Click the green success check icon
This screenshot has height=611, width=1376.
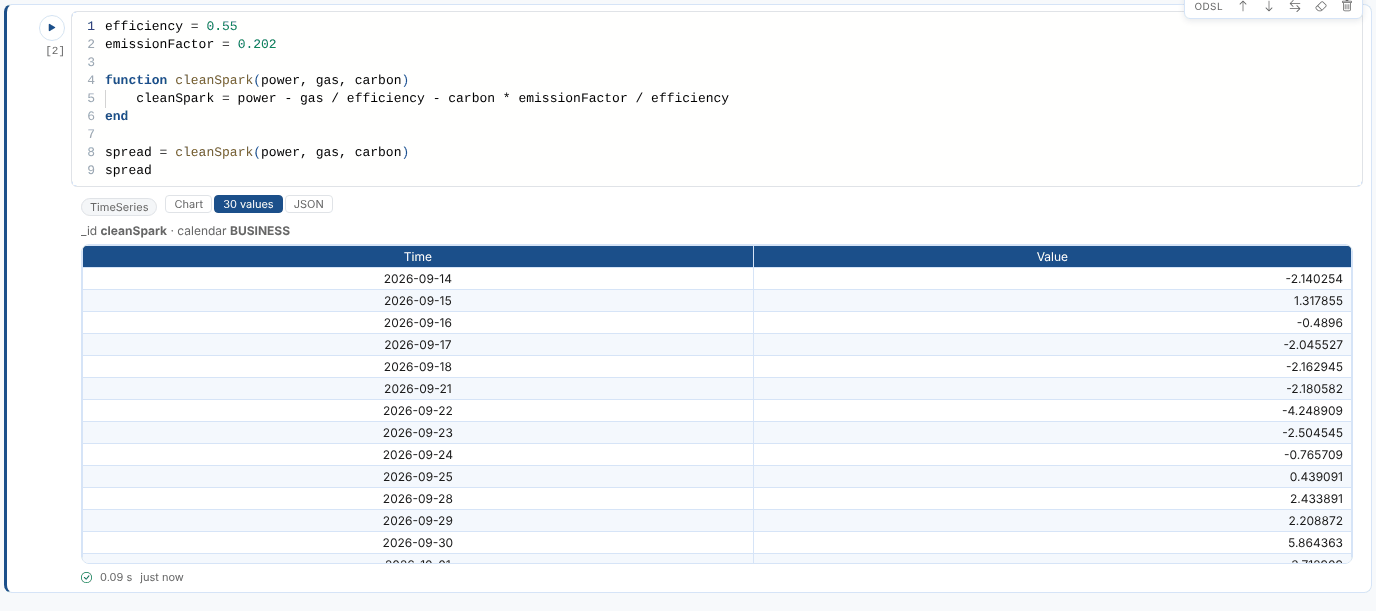[x=87, y=577]
